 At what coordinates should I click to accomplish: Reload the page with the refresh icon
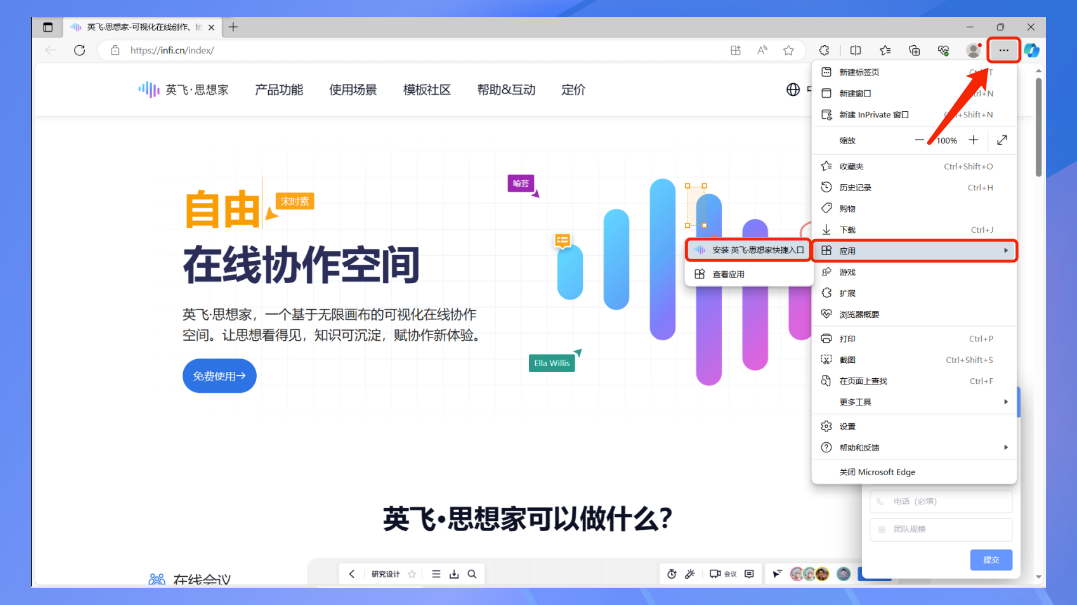[80, 50]
